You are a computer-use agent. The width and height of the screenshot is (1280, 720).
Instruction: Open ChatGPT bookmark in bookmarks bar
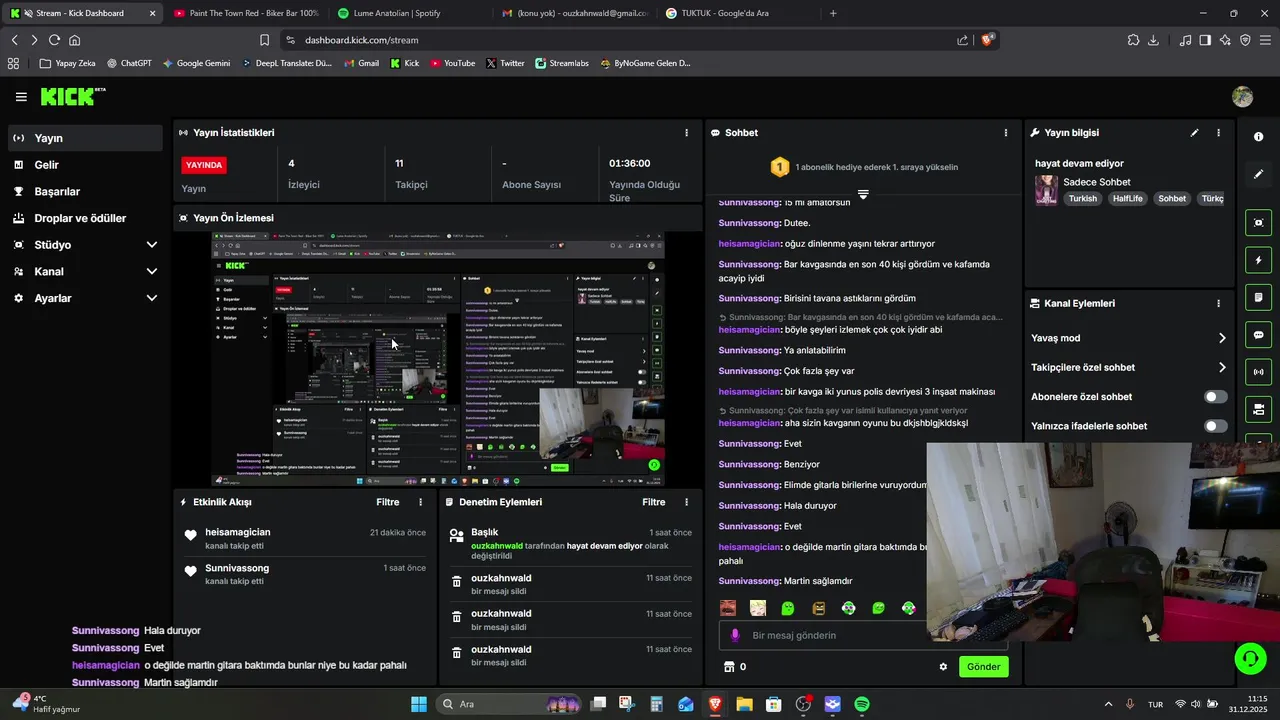pos(129,63)
